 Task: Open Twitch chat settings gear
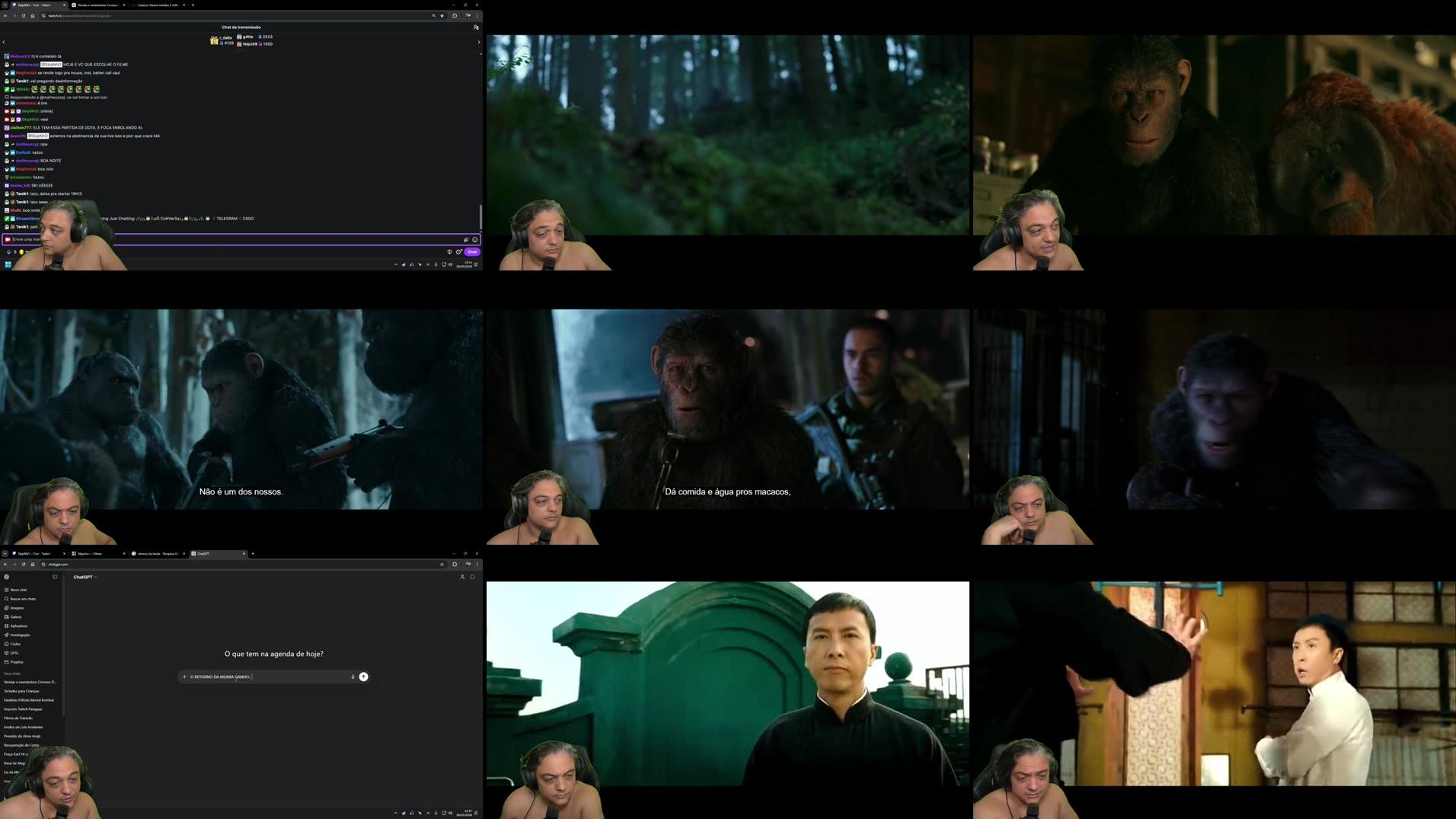[x=458, y=252]
